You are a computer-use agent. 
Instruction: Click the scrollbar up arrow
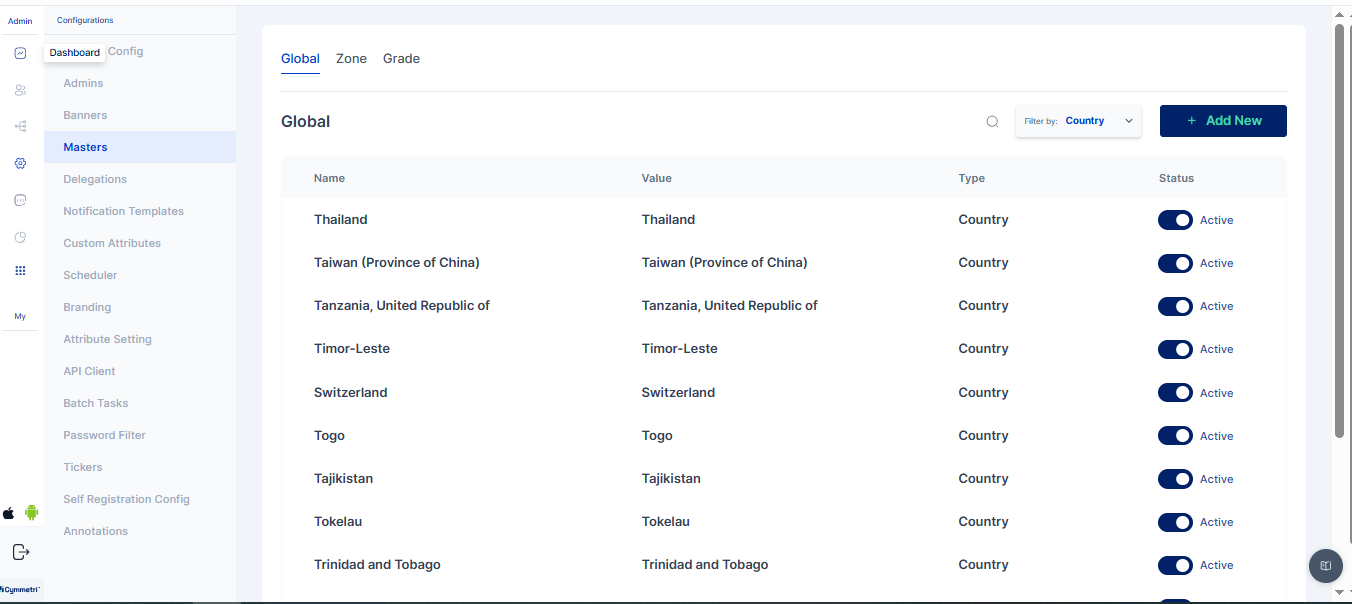[x=1340, y=13]
